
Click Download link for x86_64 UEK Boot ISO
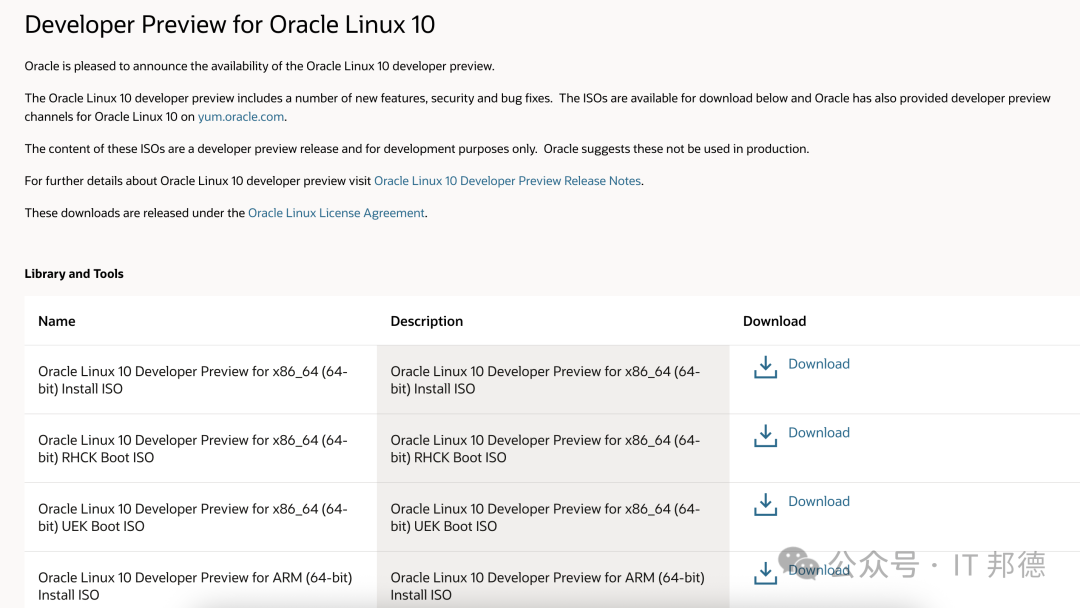(x=819, y=501)
